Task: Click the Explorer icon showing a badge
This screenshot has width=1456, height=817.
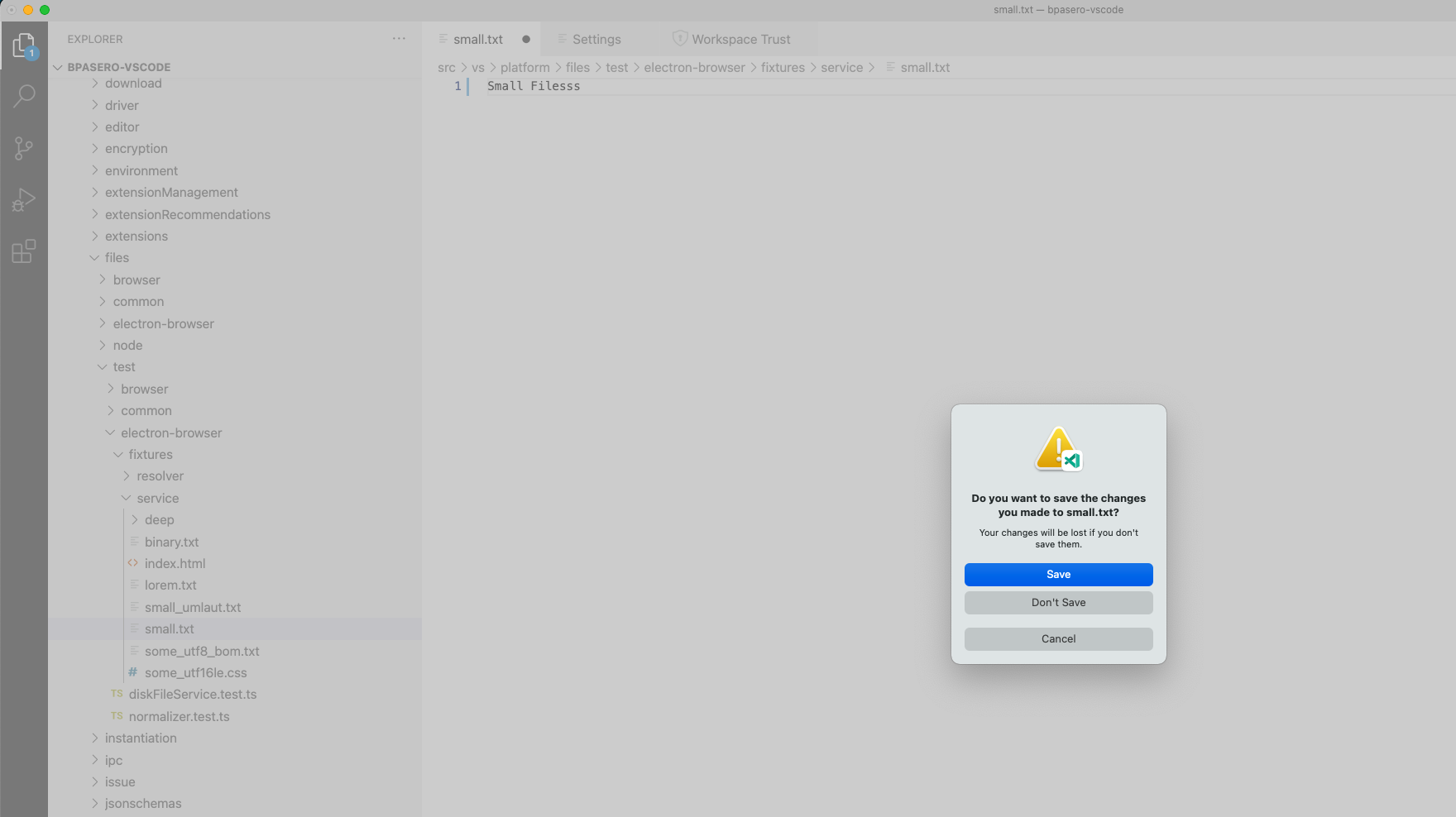Action: coord(23,45)
